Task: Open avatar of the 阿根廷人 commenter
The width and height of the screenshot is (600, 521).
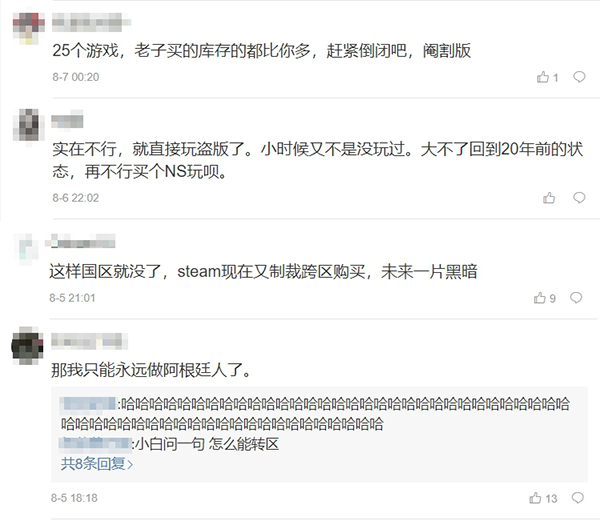Action: click(x=27, y=345)
